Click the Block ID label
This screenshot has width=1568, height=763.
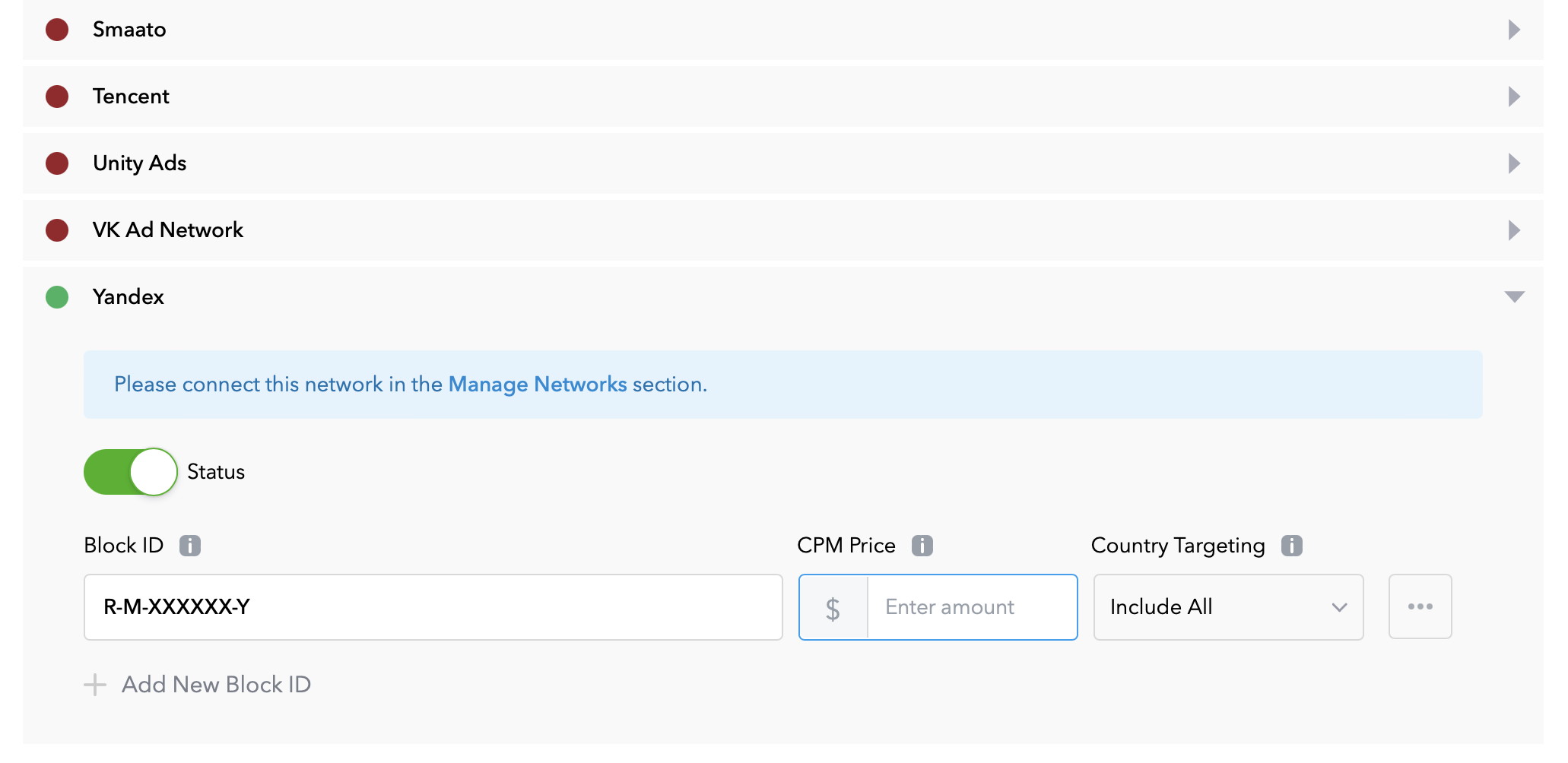124,546
